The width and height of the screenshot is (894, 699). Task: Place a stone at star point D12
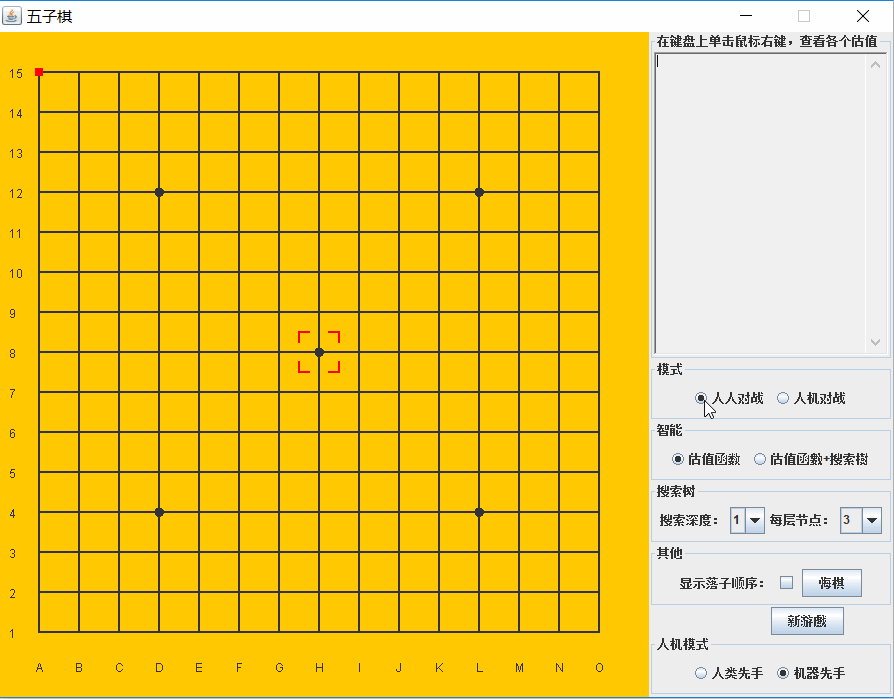[159, 192]
